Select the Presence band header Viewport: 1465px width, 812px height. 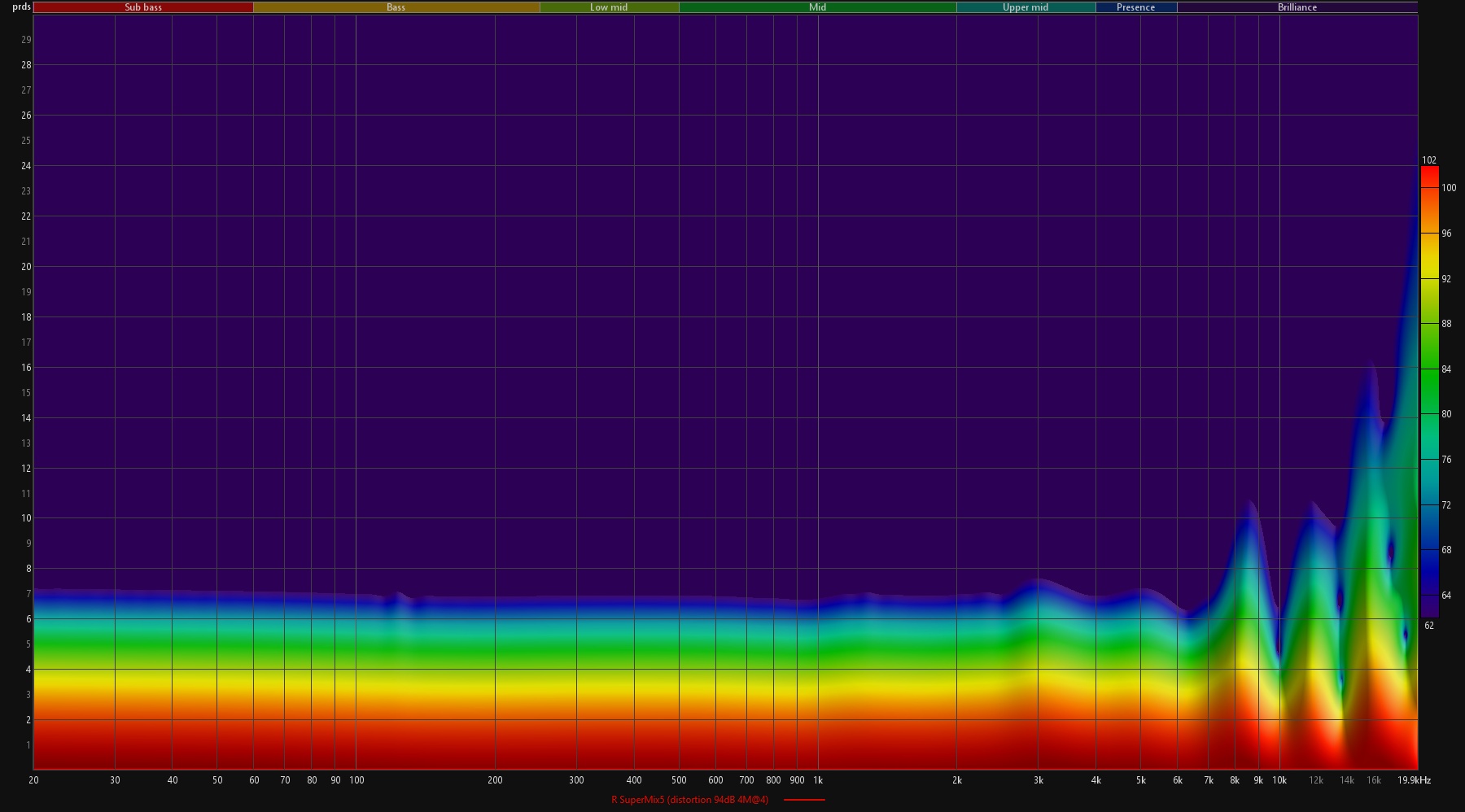[1135, 7]
